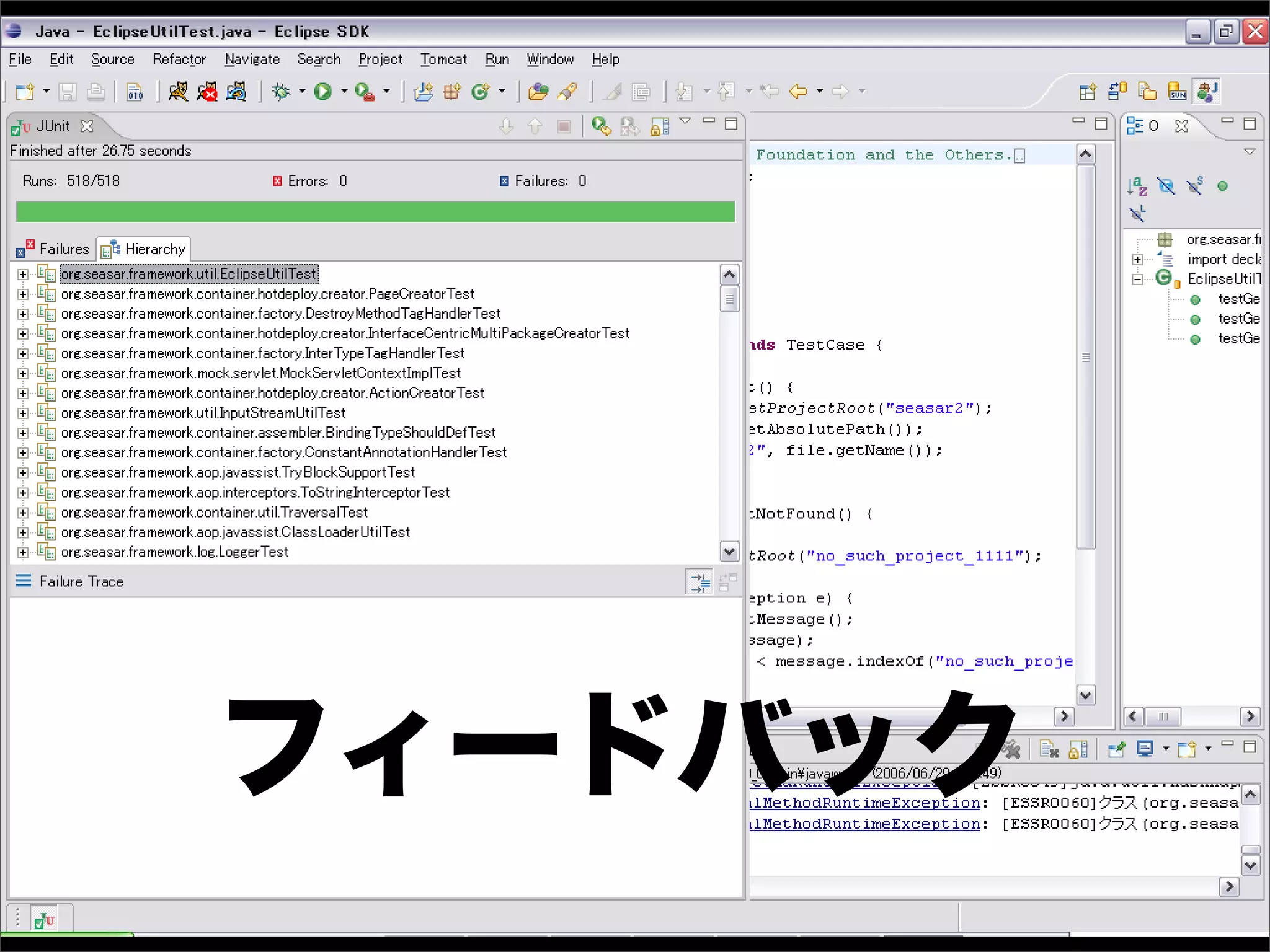Click the console Scroll Lock icon

tap(1078, 749)
